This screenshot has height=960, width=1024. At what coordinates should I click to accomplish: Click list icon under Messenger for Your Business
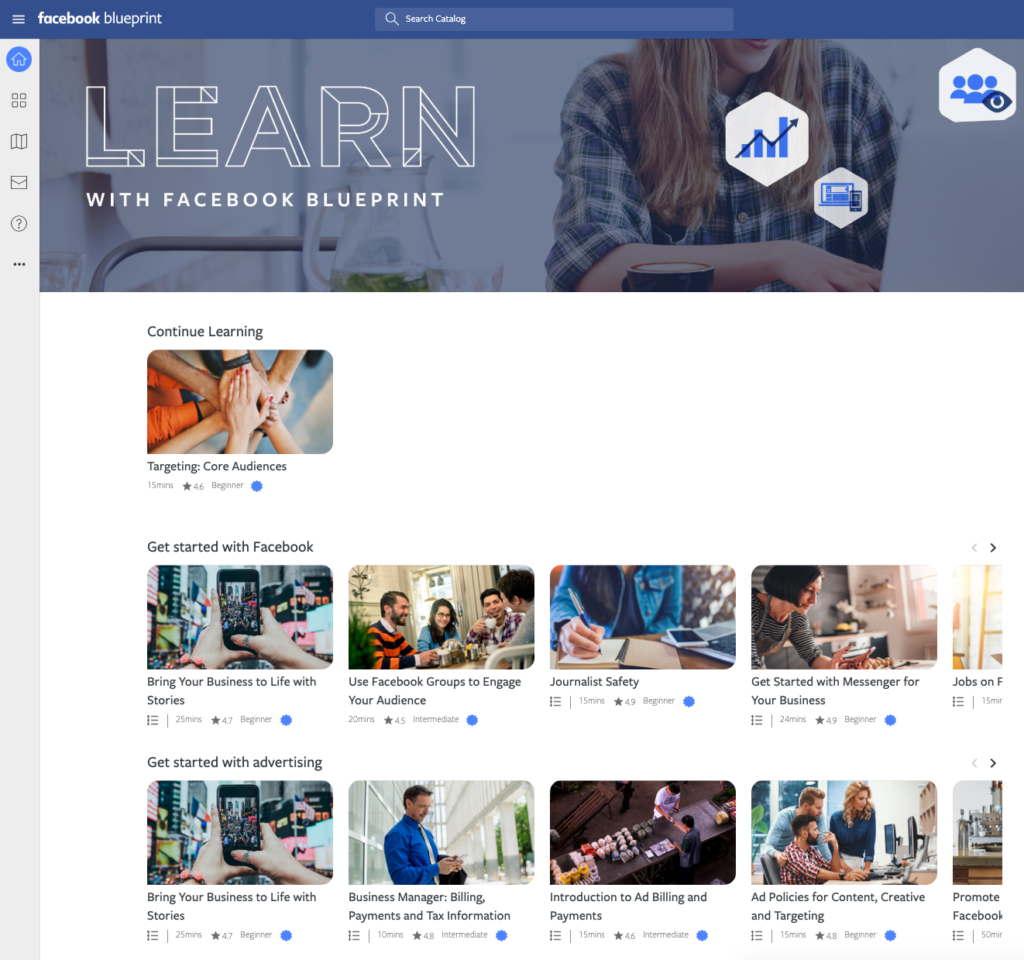pos(757,720)
